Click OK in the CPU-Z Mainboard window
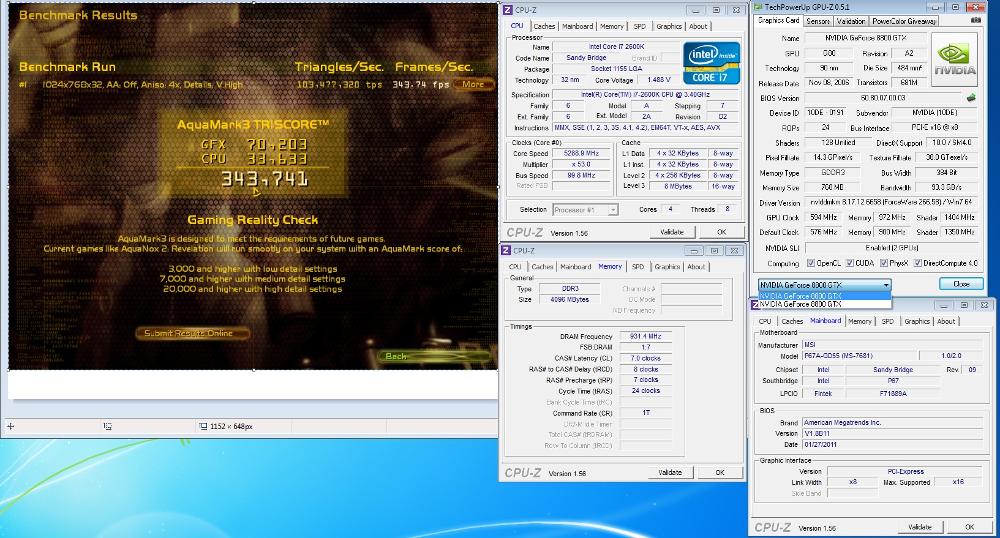 click(x=969, y=527)
